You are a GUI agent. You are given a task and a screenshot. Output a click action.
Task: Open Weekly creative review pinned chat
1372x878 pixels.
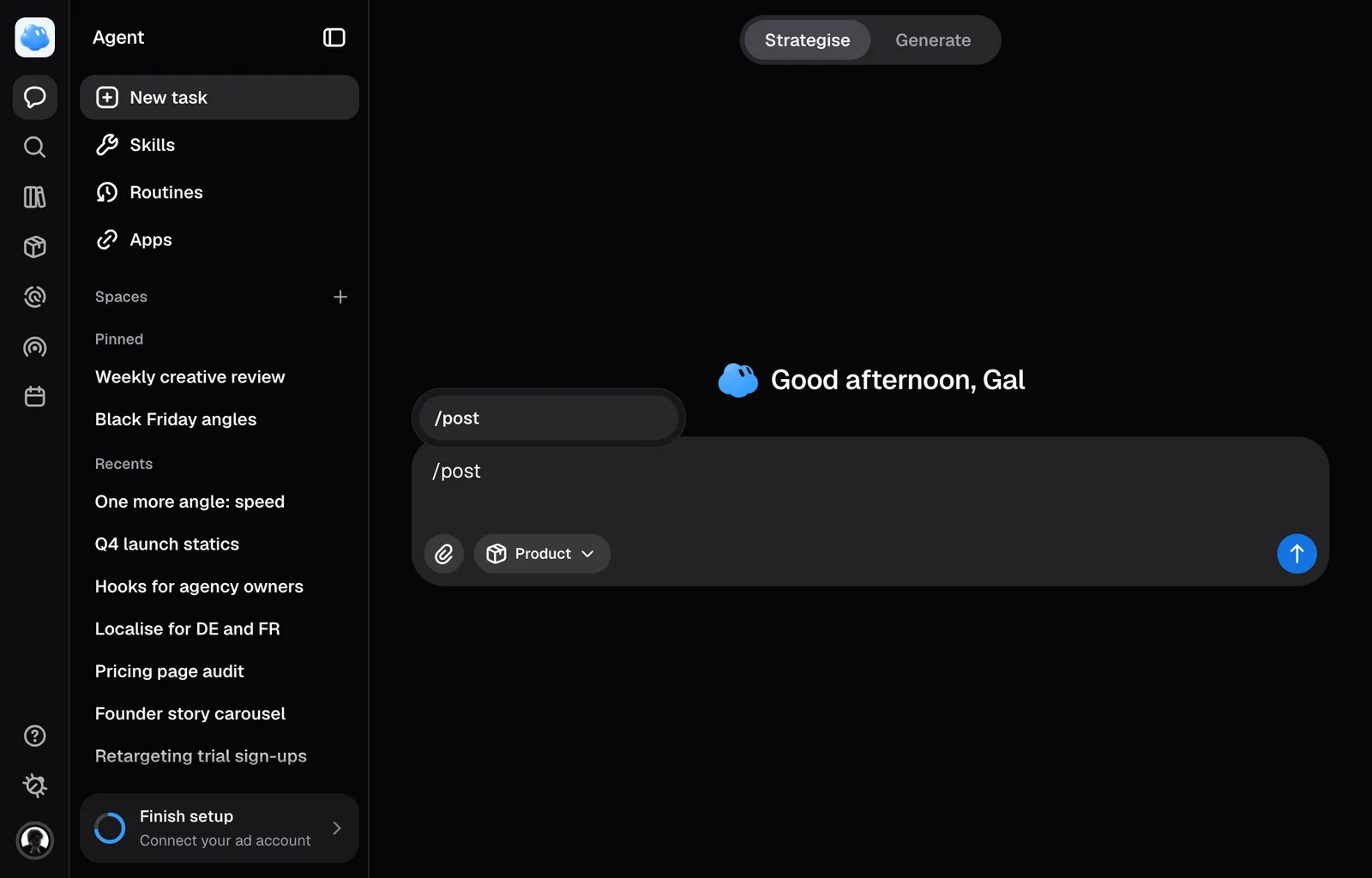pos(190,377)
